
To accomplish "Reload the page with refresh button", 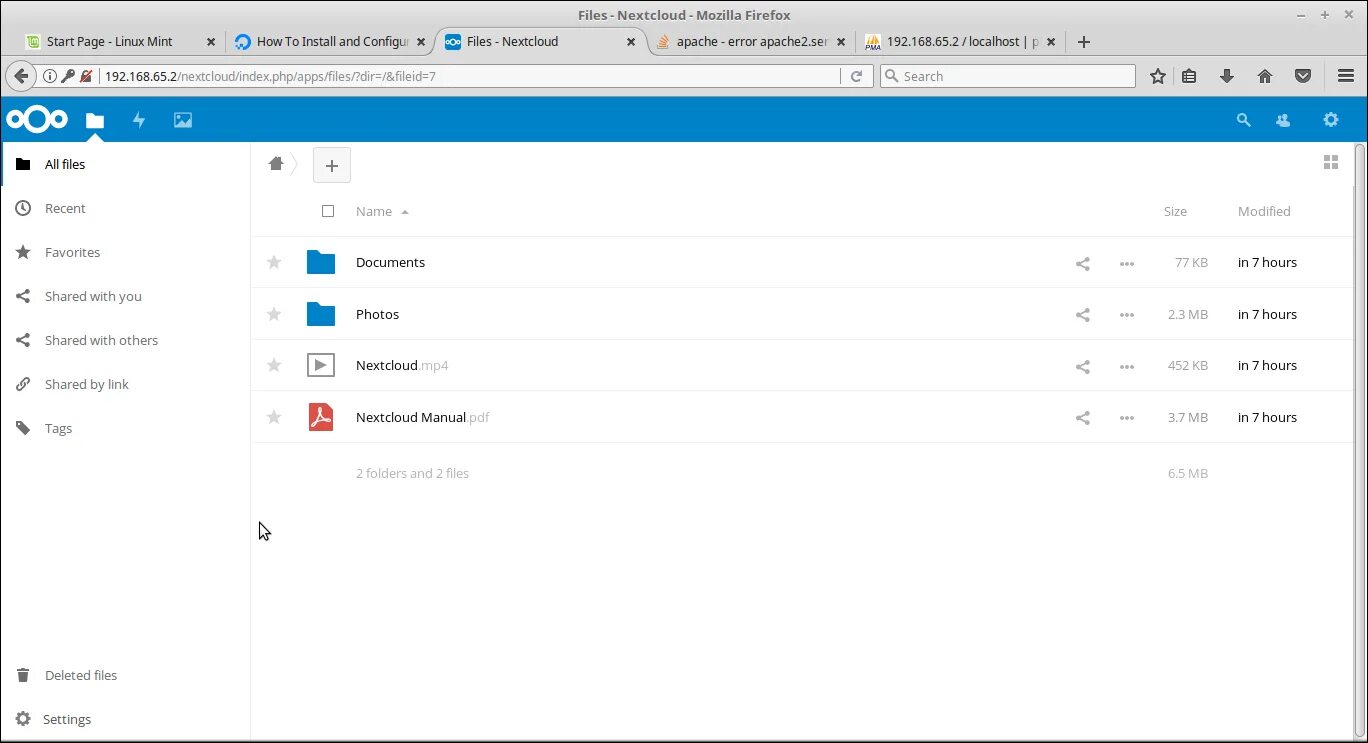I will click(856, 76).
